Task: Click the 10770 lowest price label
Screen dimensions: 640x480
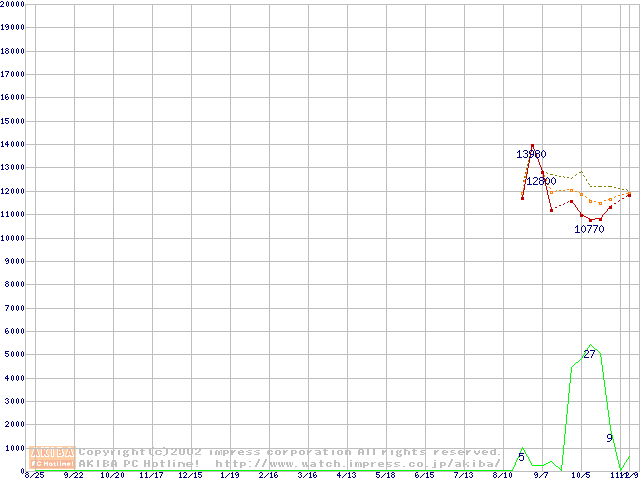Action: (589, 229)
